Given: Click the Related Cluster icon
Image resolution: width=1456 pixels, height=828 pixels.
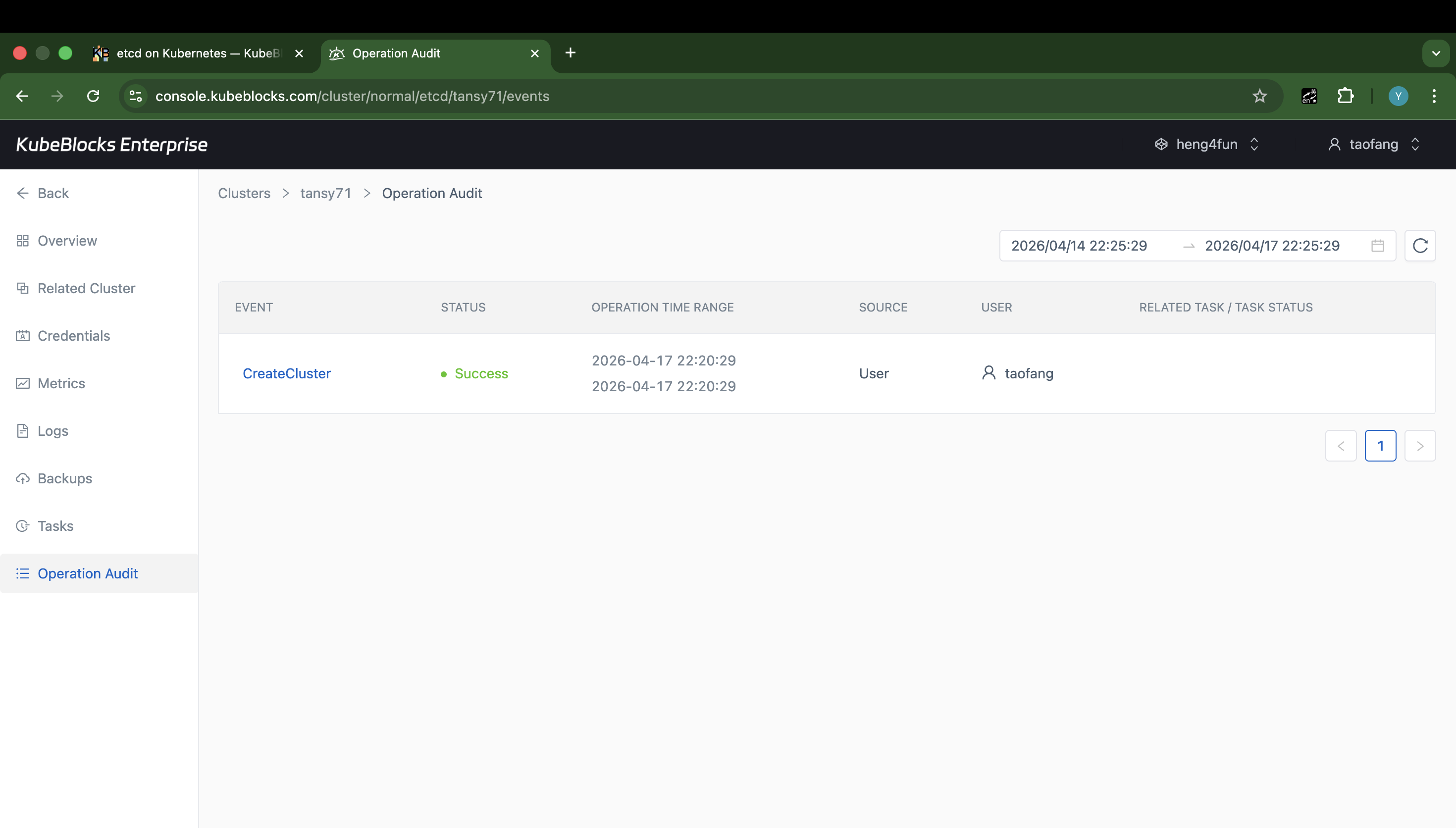Looking at the screenshot, I should click(23, 288).
